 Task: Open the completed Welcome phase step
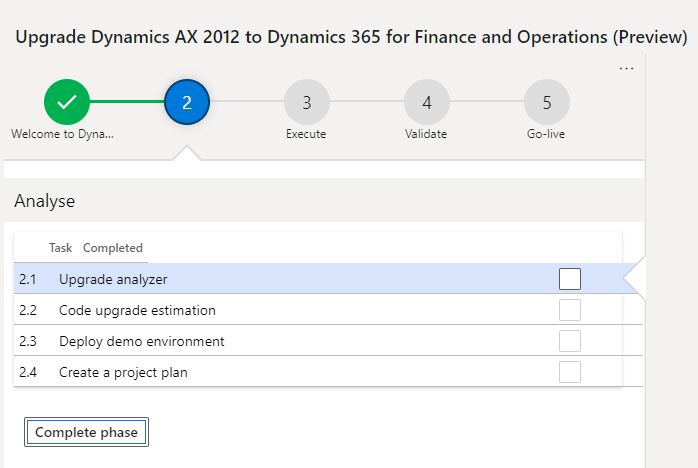(x=67, y=102)
